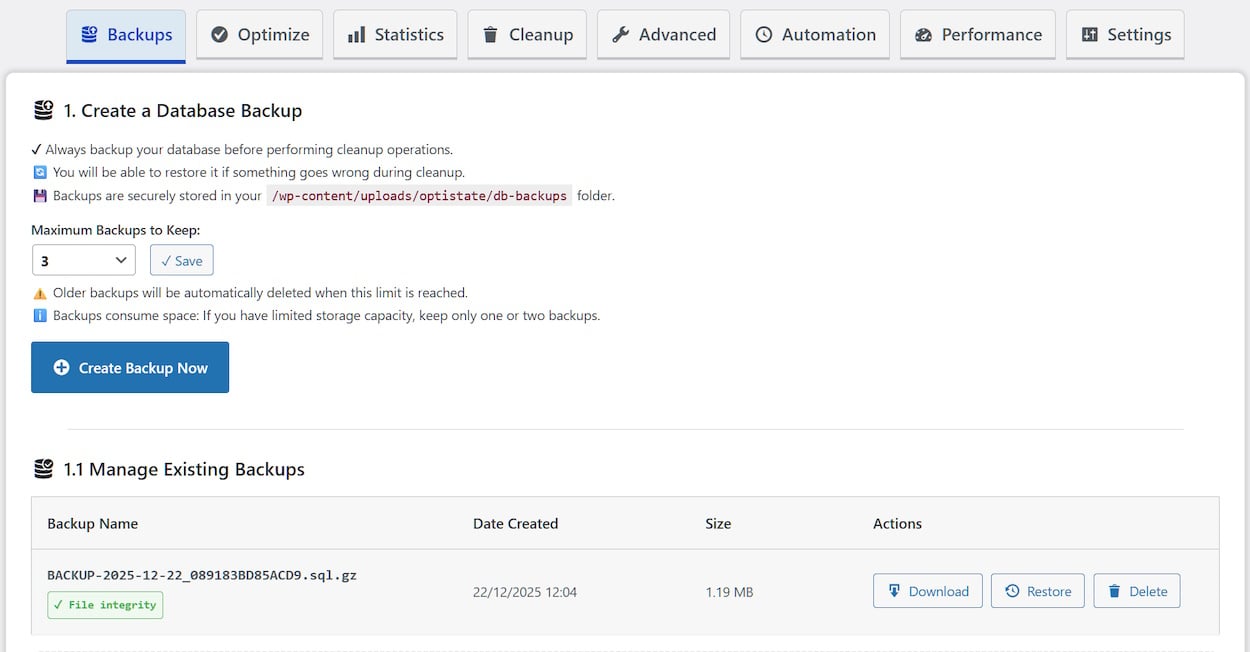Open the Maximum Backups to Keep dropdown
Screen dimensions: 1250x652
tap(84, 261)
